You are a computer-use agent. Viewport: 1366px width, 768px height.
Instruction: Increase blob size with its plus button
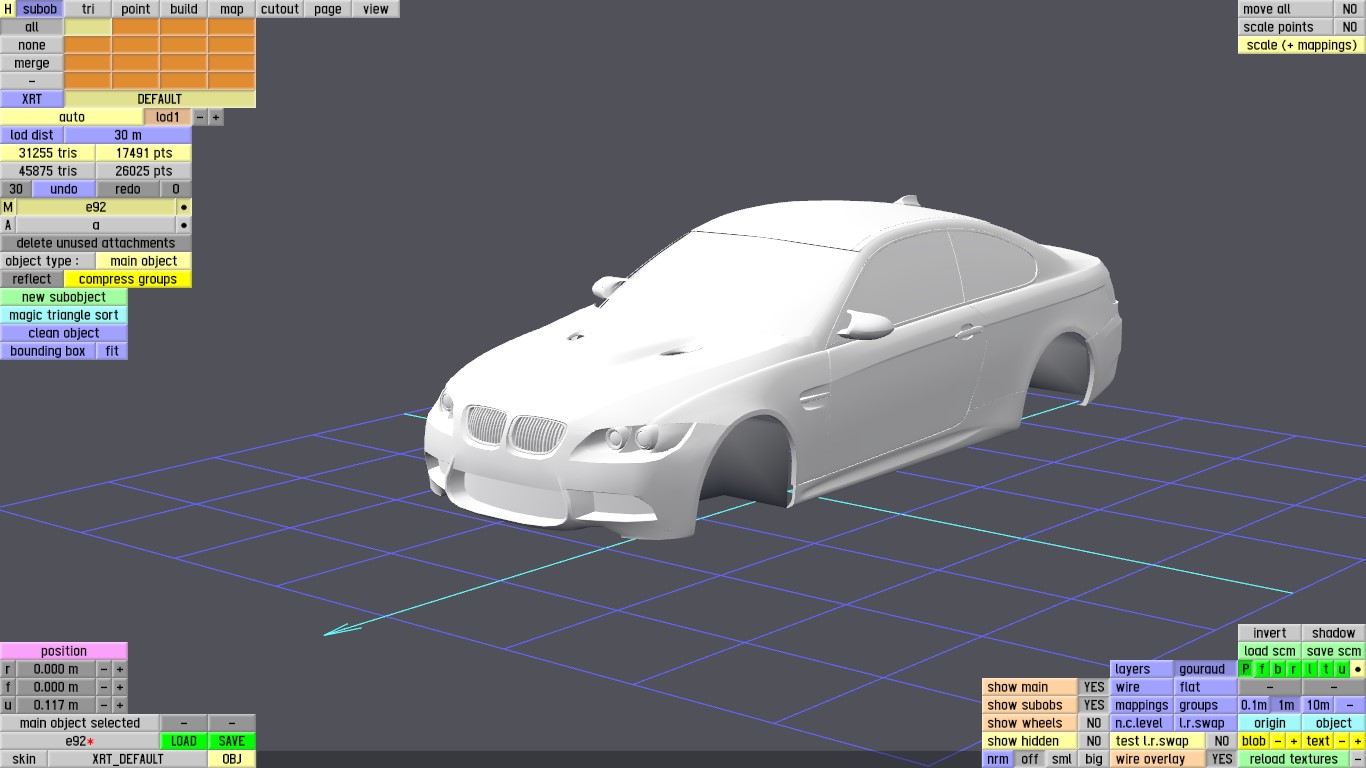tap(1294, 741)
